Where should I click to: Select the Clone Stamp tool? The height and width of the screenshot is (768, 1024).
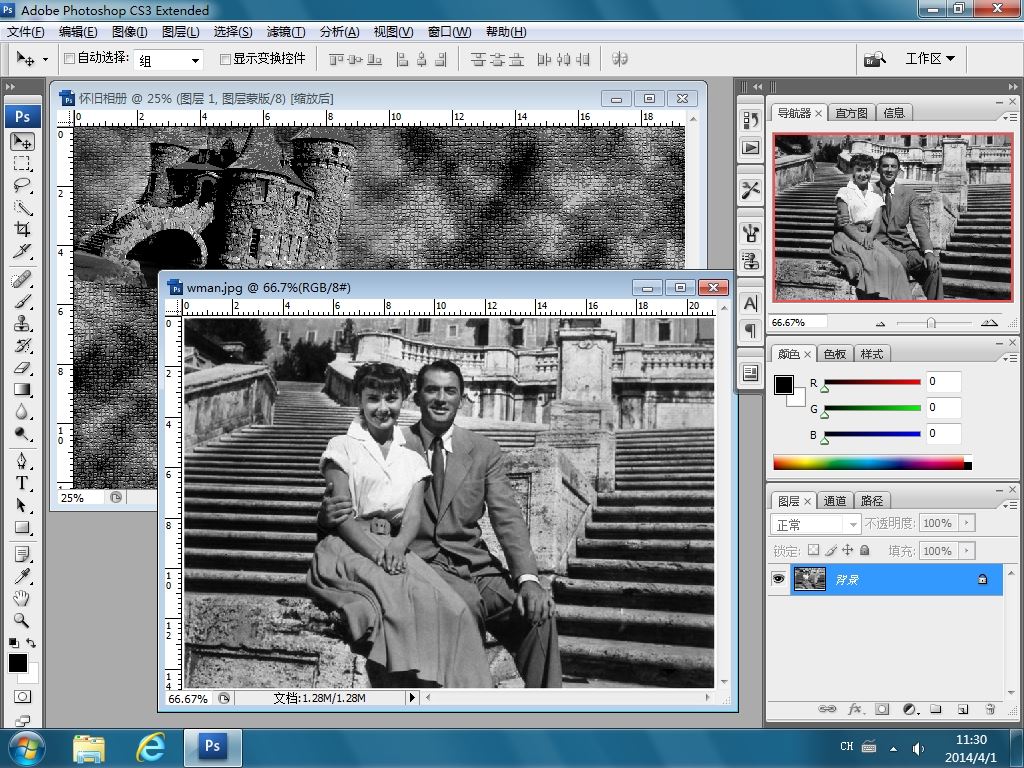click(x=22, y=324)
